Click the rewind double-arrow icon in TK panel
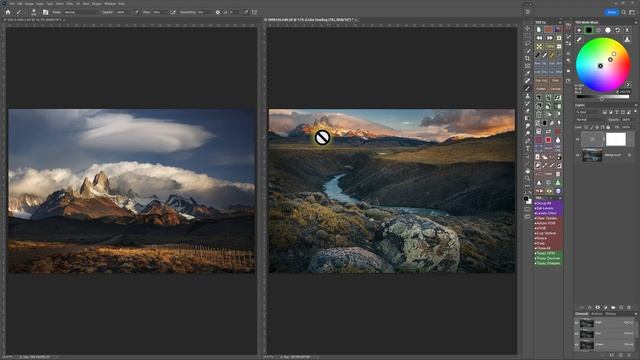640x360 pixels. [539, 38]
